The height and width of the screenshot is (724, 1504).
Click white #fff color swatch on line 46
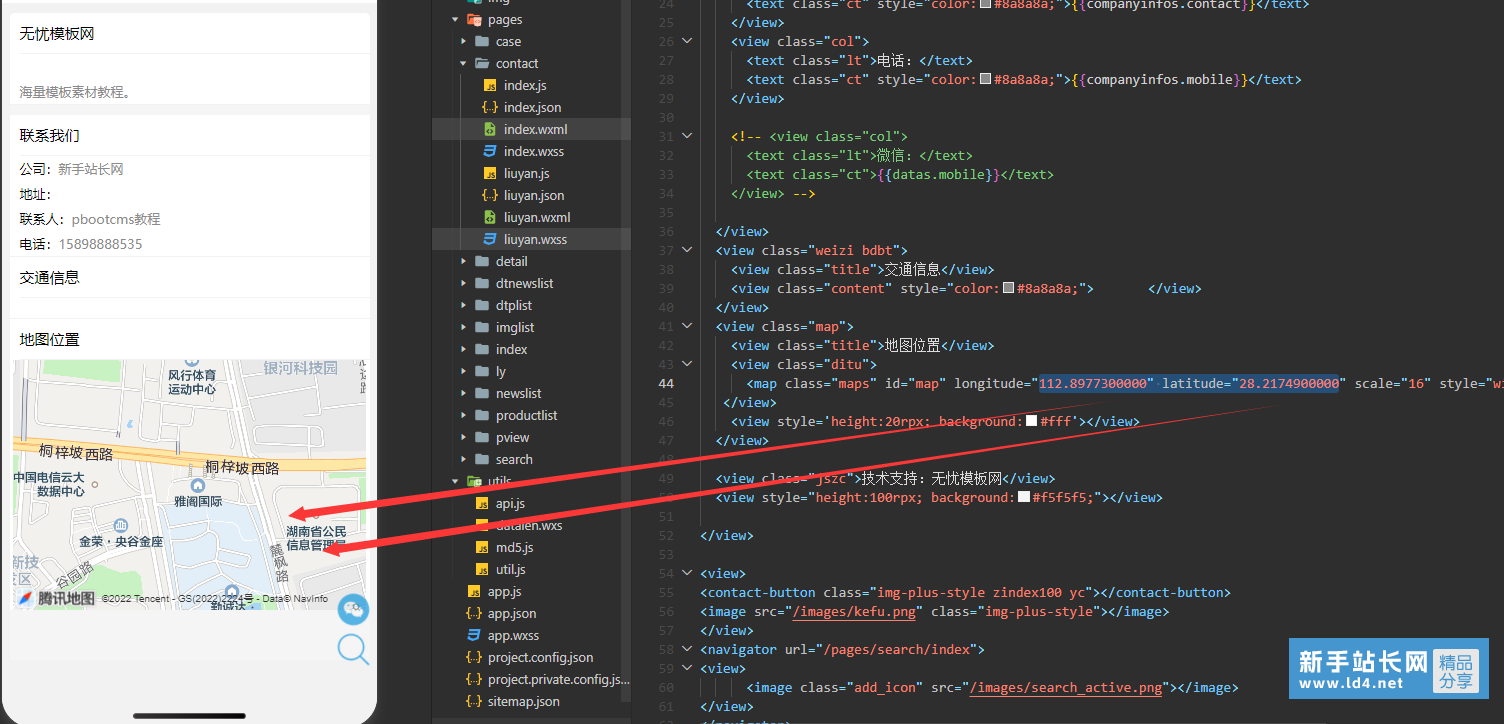coord(1032,421)
